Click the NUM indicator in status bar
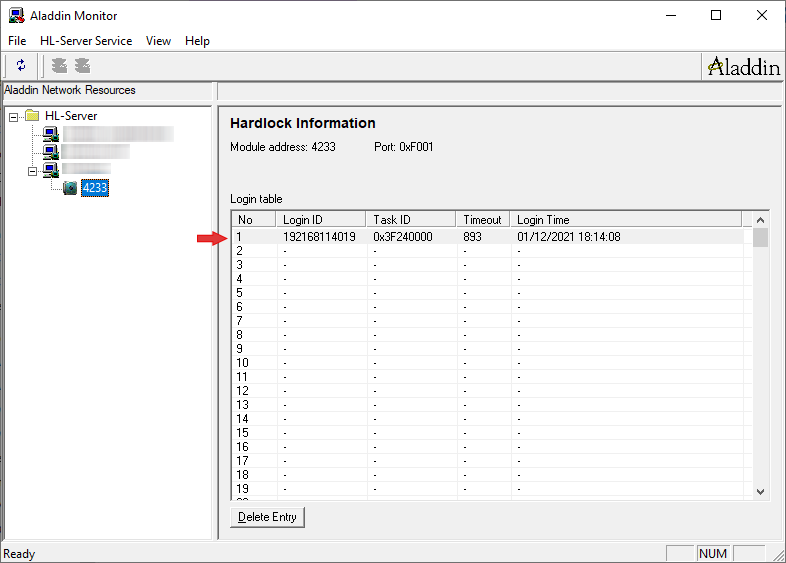The width and height of the screenshot is (786, 563). pyautogui.click(x=713, y=553)
